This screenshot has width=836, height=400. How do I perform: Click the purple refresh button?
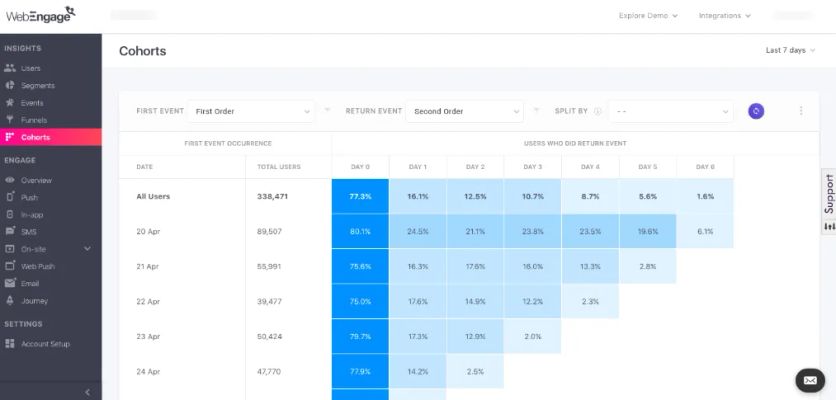pos(755,111)
